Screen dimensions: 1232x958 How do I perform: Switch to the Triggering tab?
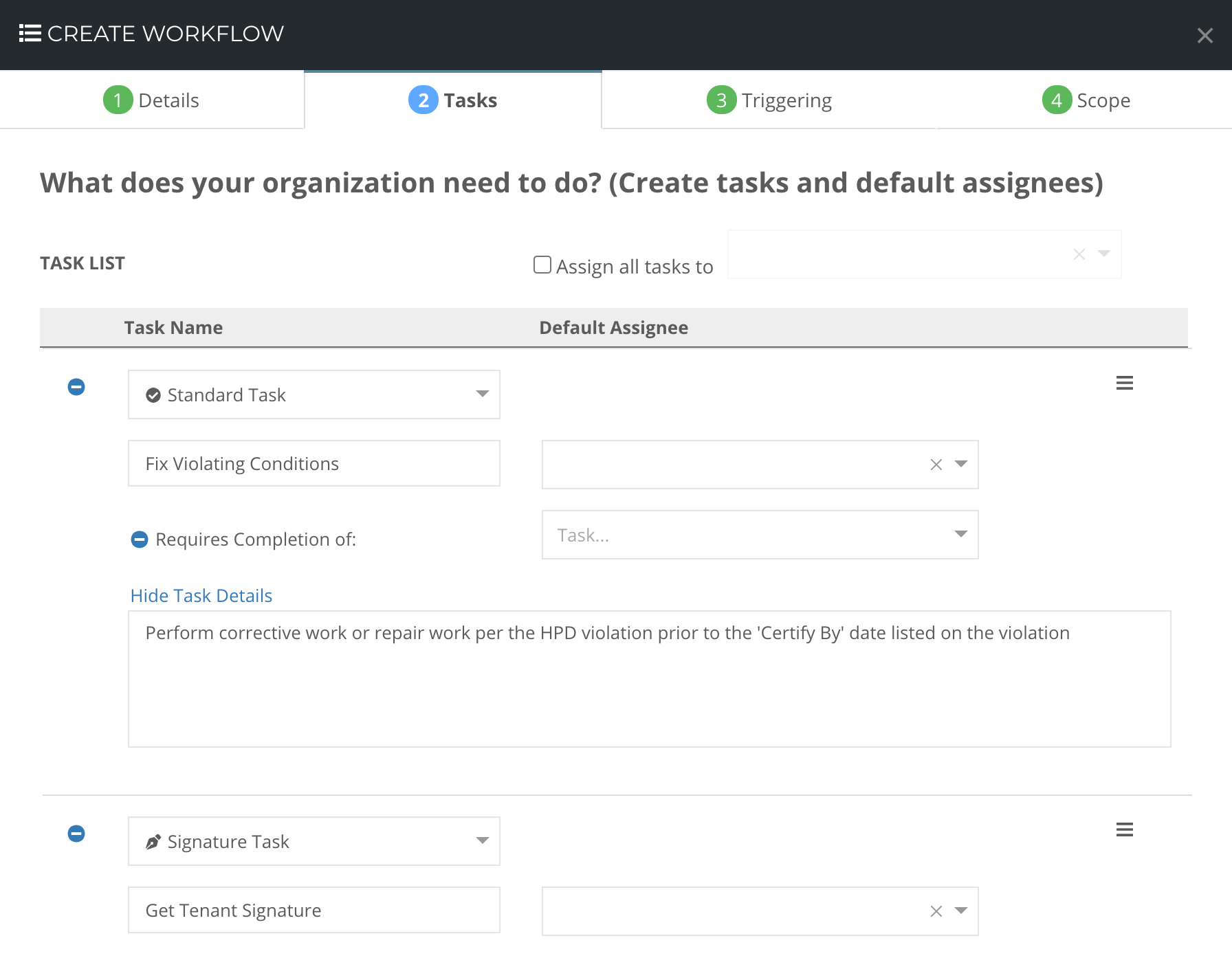[769, 100]
